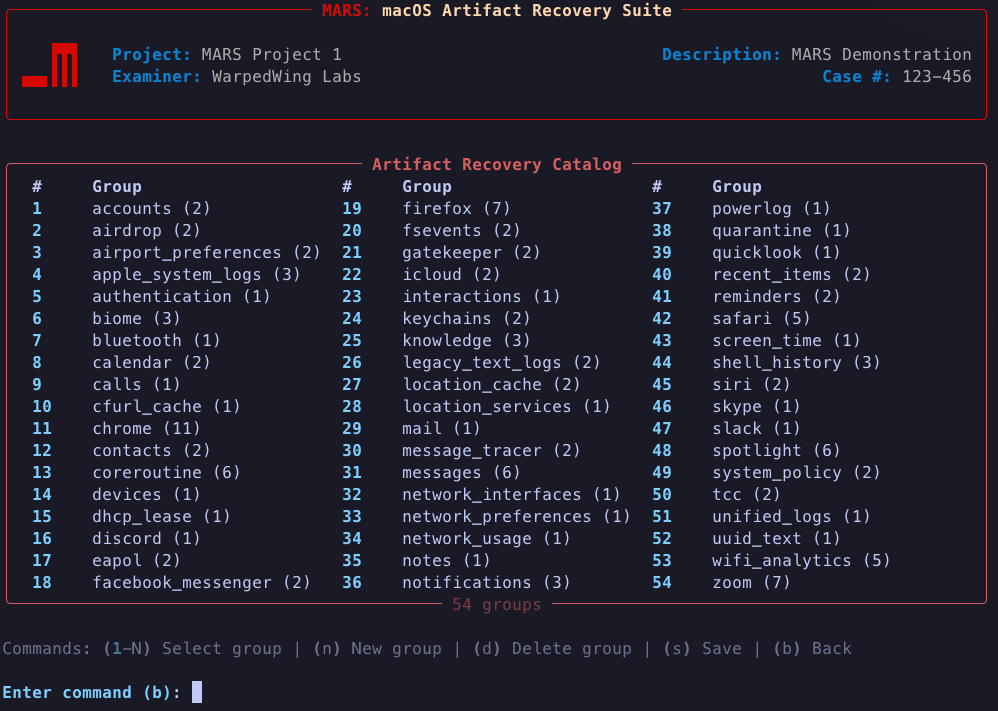This screenshot has width=998, height=711.
Task: Click the (b) Back command
Action: point(812,649)
